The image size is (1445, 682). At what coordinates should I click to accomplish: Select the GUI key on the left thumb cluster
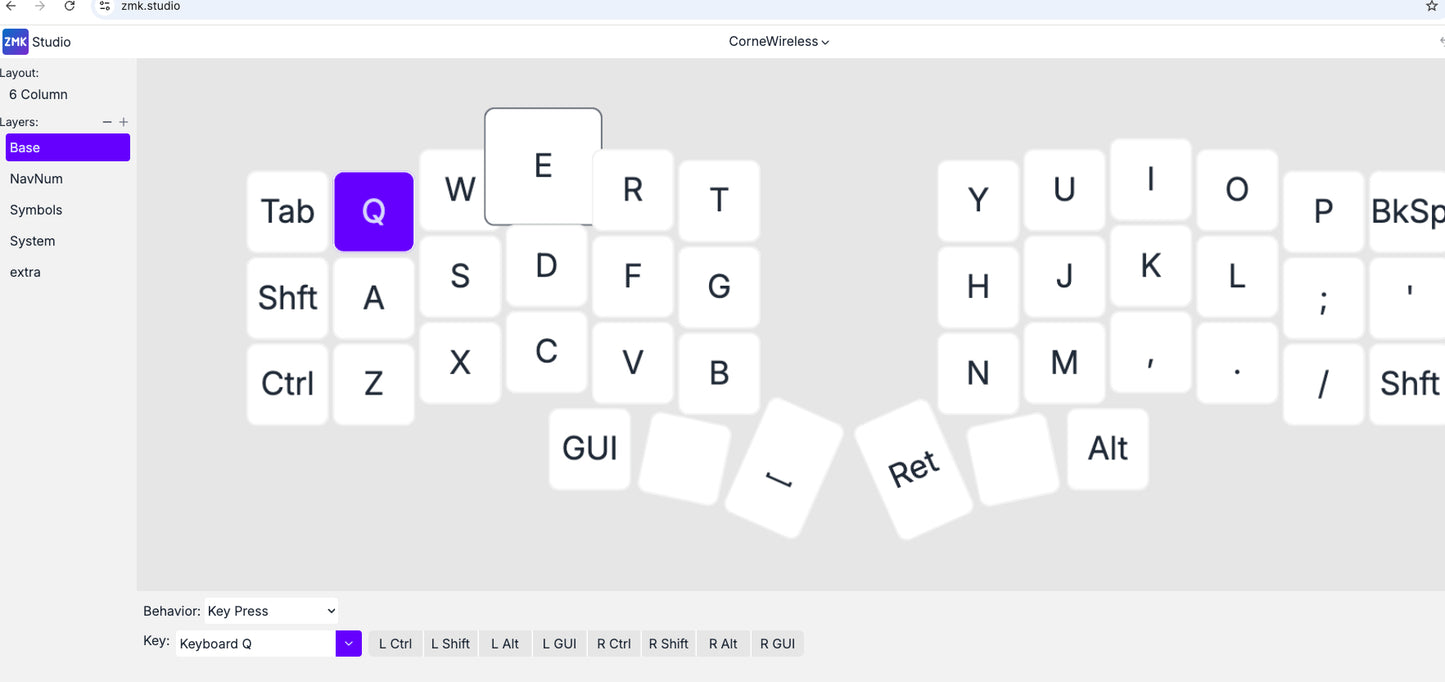pos(589,449)
